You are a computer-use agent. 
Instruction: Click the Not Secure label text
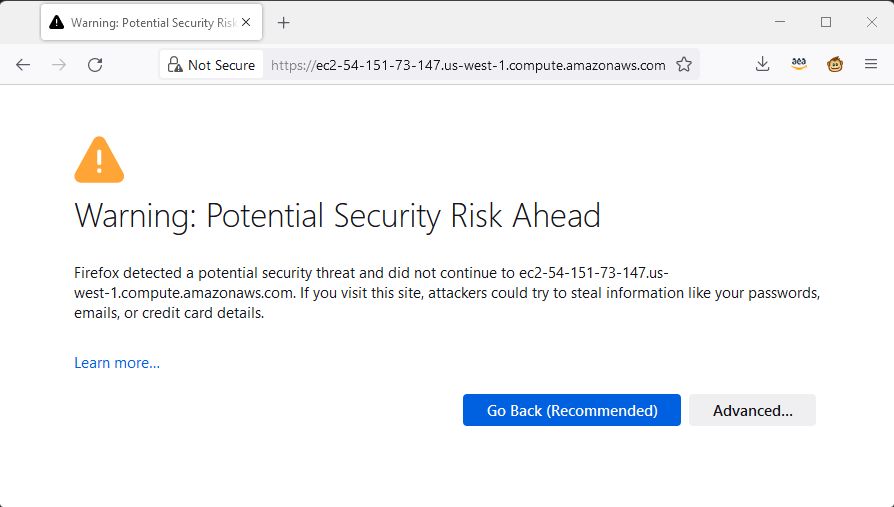[x=221, y=65]
